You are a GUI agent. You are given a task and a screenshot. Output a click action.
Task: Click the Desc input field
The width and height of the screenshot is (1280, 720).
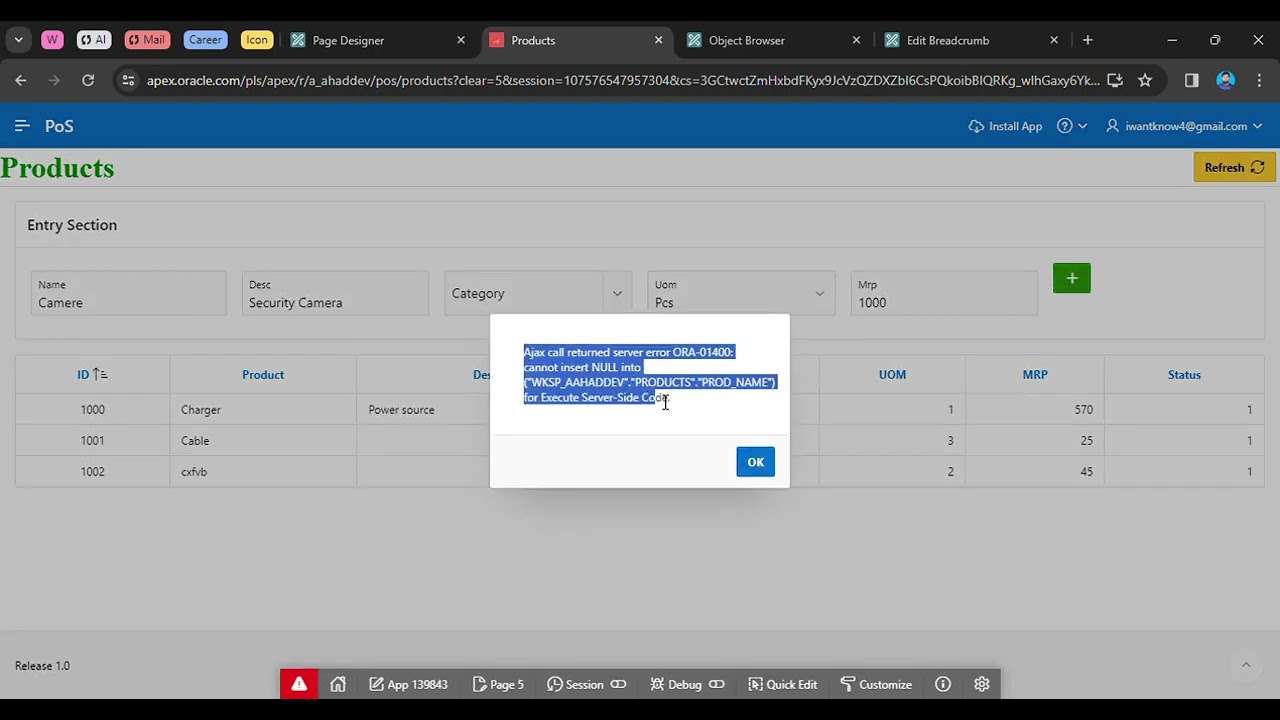pyautogui.click(x=335, y=293)
